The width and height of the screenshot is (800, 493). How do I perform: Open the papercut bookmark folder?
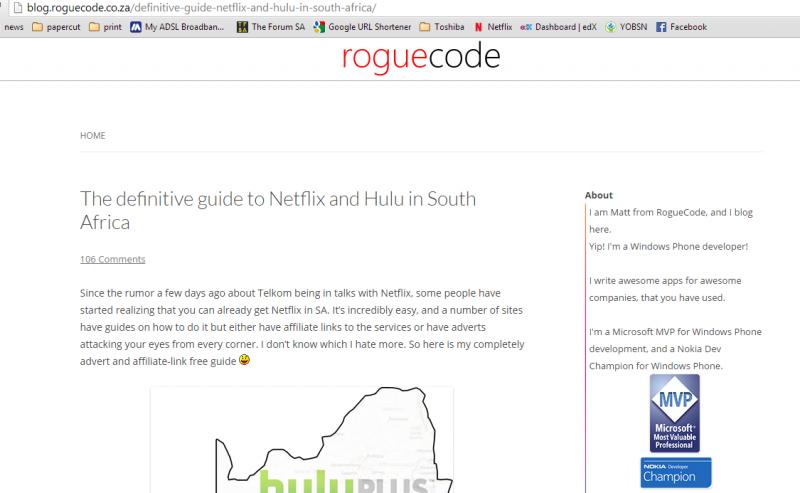click(x=56, y=27)
